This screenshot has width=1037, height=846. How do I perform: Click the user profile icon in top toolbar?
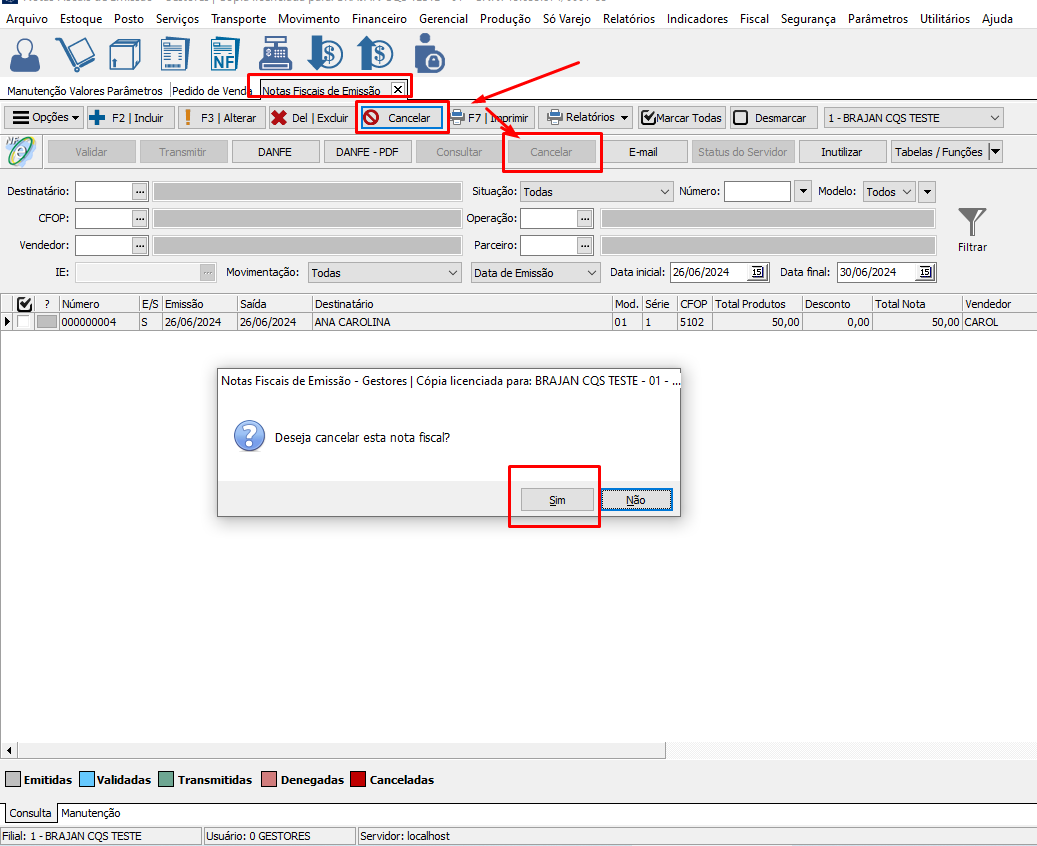(25, 54)
